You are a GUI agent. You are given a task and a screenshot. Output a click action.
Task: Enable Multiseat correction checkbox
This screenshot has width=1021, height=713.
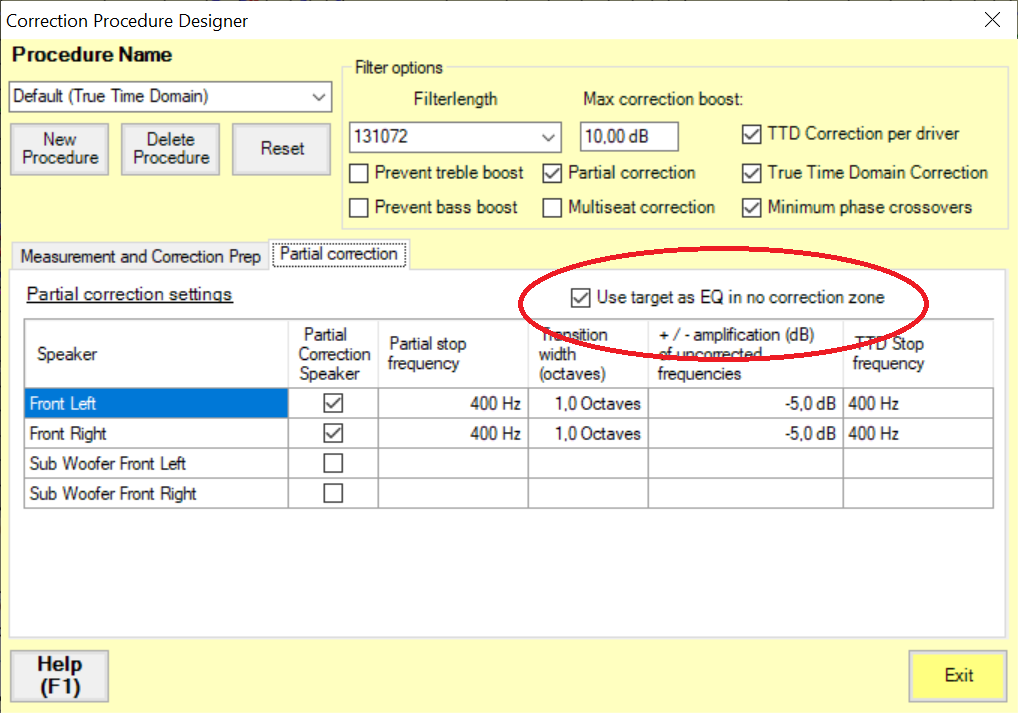tap(552, 208)
